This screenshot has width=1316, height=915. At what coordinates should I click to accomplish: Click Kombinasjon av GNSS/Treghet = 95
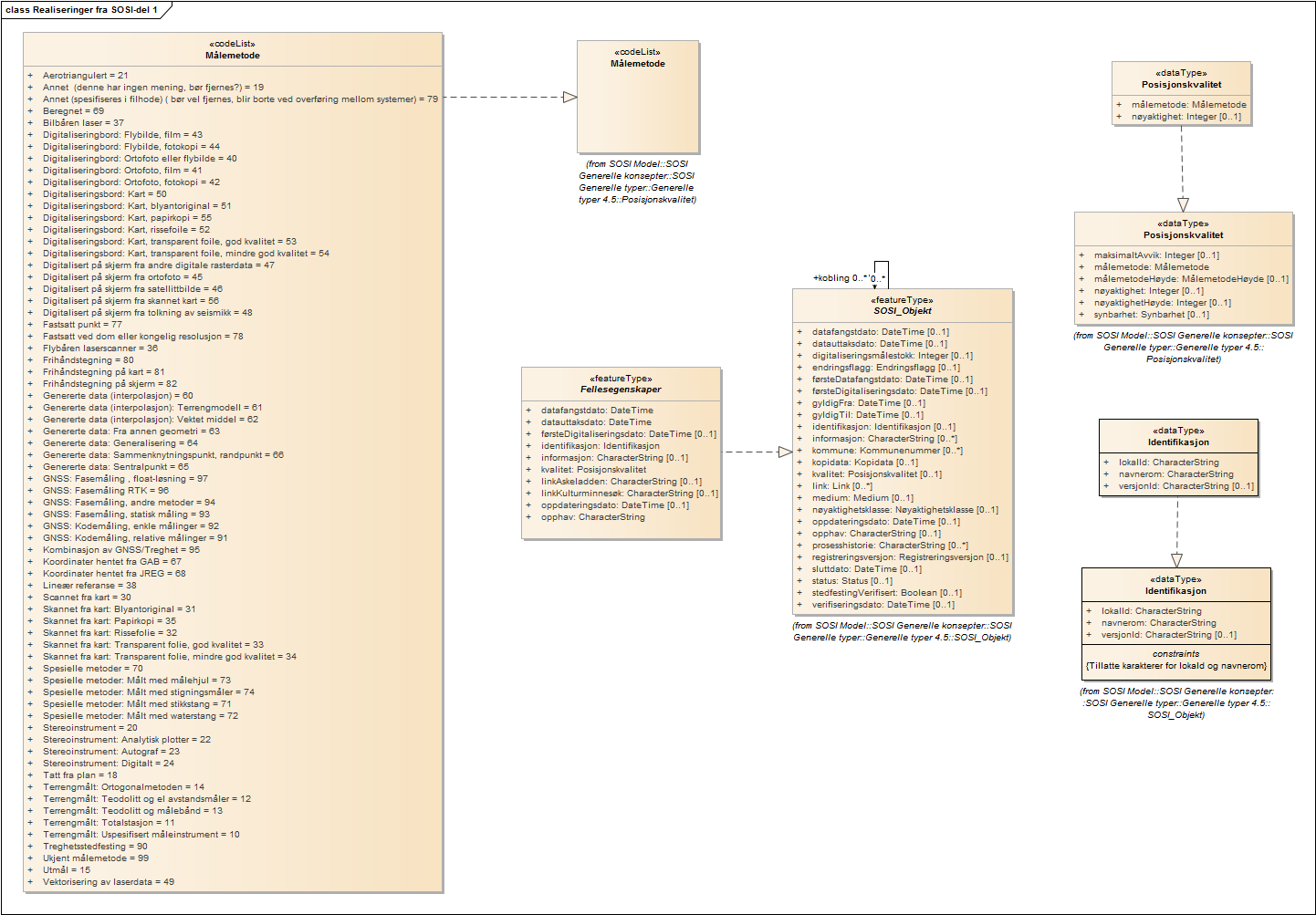pos(121,550)
